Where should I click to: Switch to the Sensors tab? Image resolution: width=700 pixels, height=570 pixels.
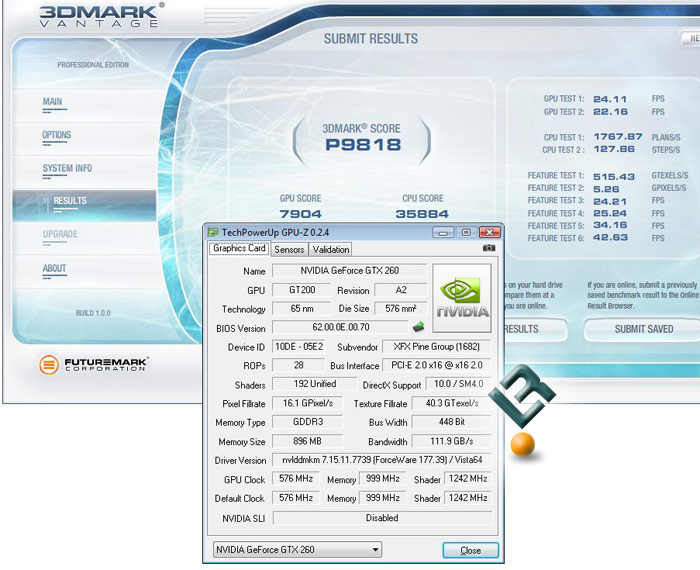[289, 250]
